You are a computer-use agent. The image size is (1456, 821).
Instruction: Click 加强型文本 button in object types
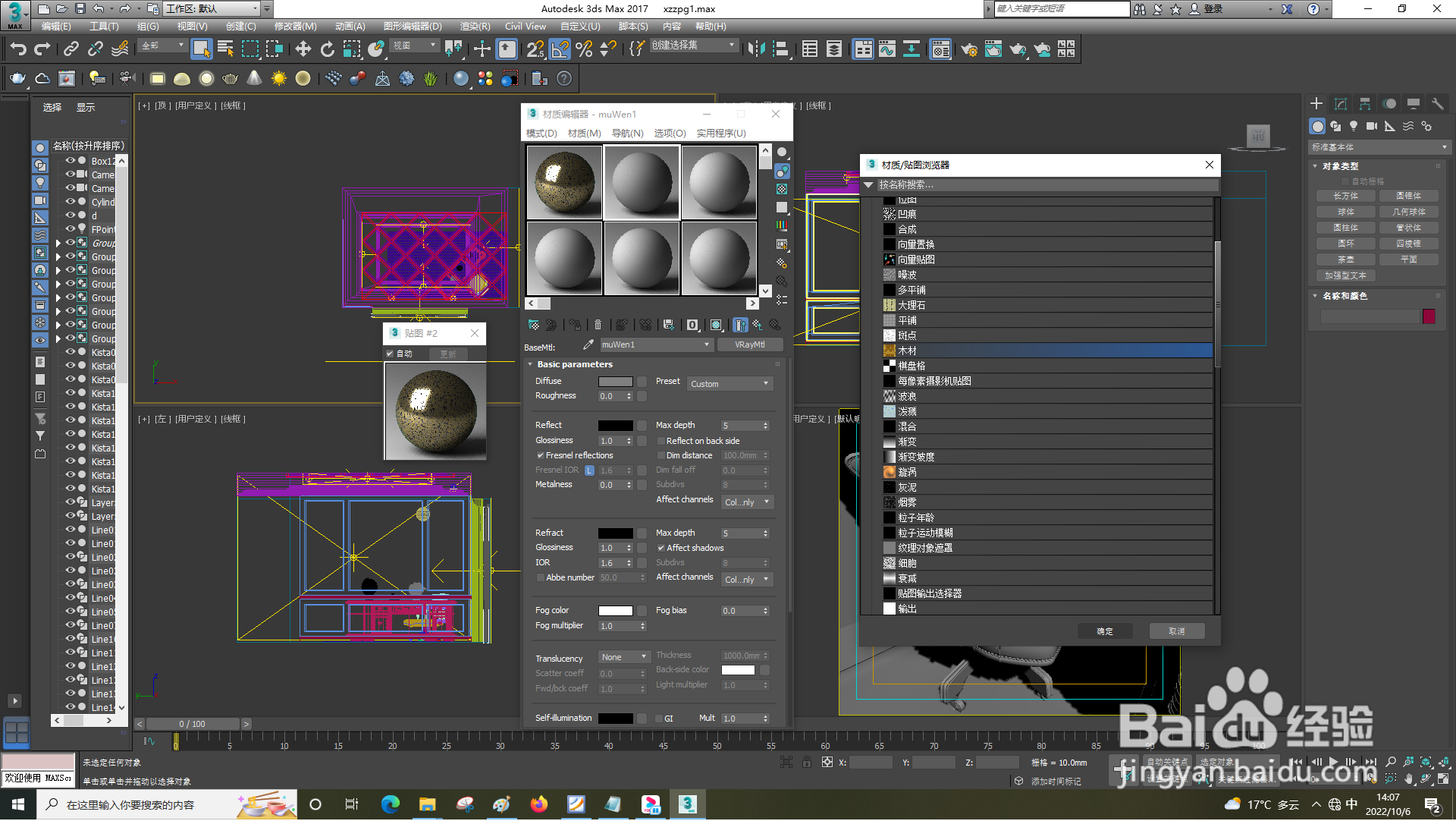pyautogui.click(x=1346, y=275)
